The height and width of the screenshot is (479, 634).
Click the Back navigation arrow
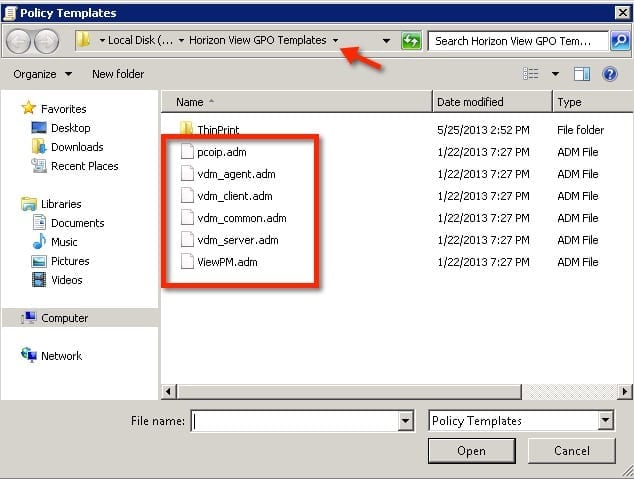(18, 41)
